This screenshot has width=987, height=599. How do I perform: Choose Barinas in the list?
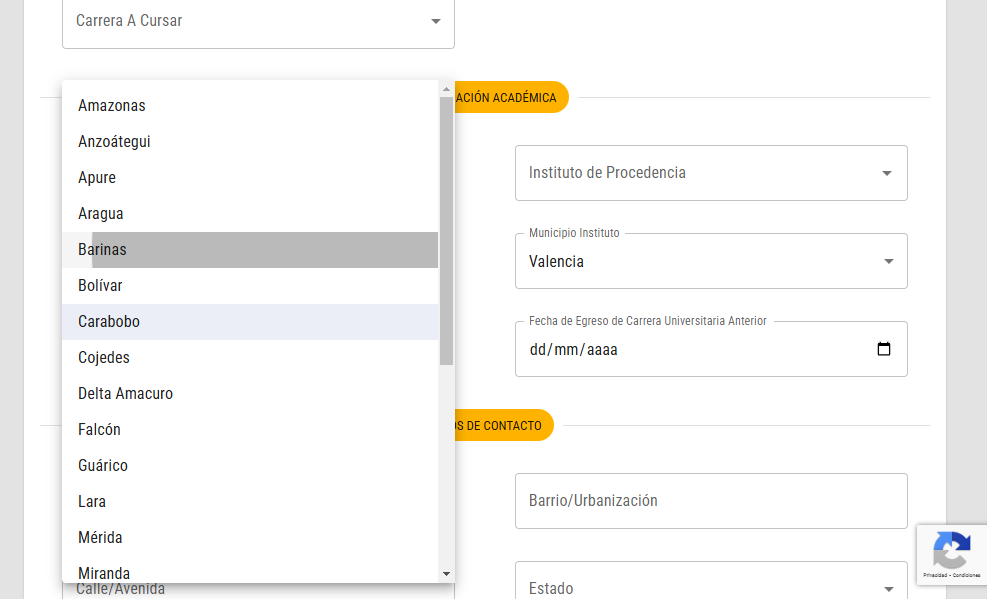coord(250,250)
